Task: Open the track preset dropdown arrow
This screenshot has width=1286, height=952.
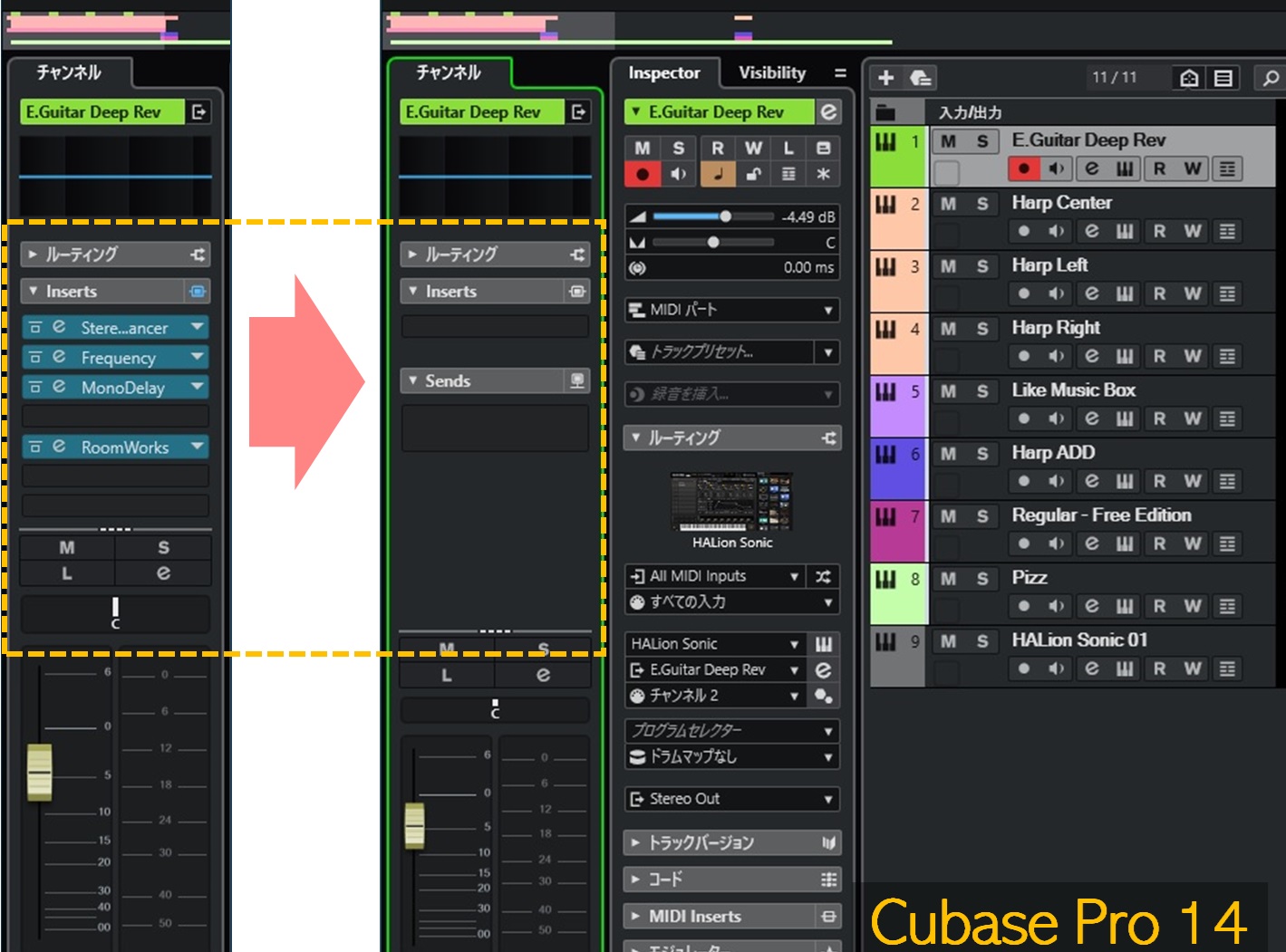Action: [828, 351]
